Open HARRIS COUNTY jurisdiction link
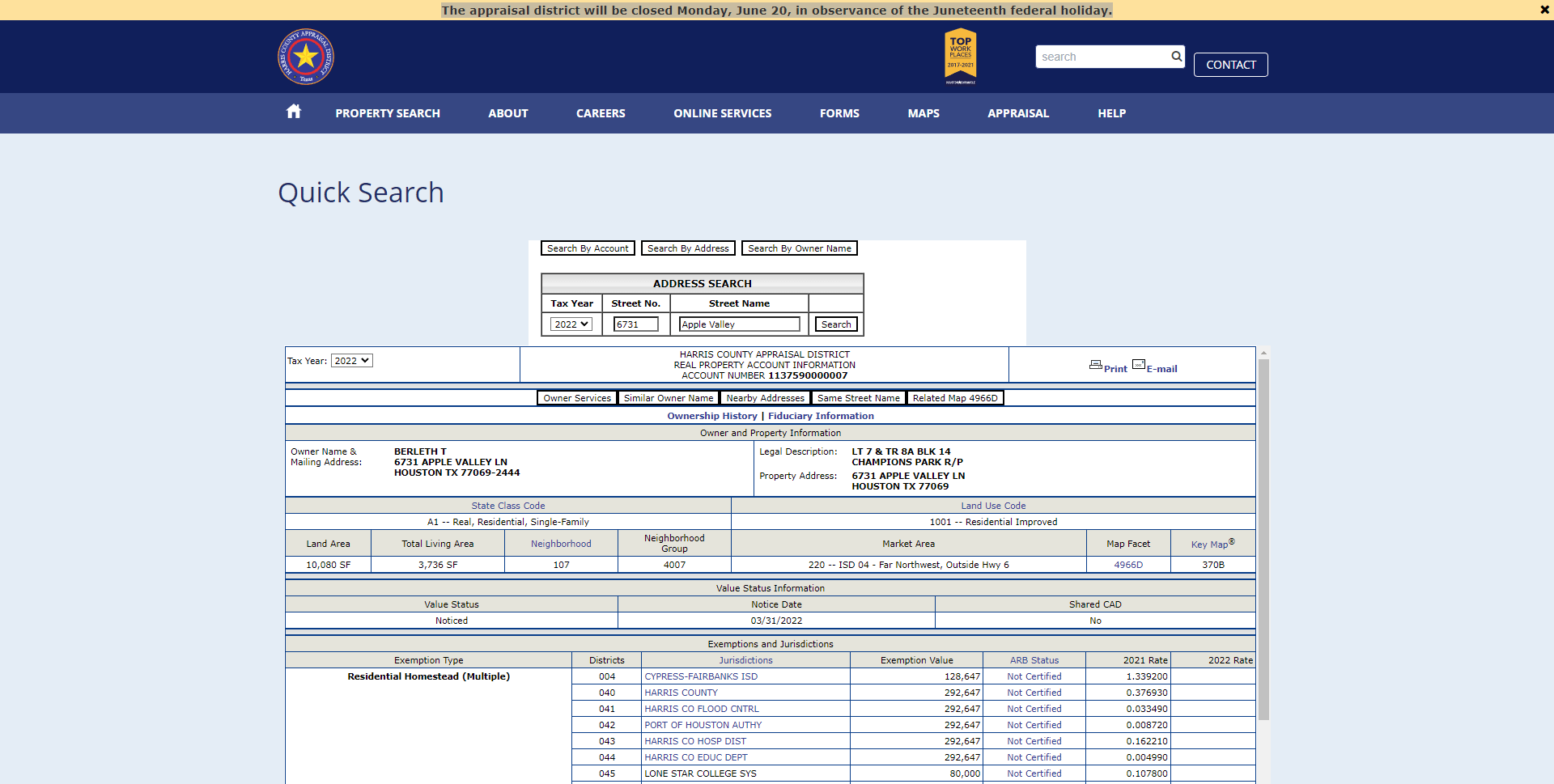This screenshot has width=1554, height=784. [681, 693]
